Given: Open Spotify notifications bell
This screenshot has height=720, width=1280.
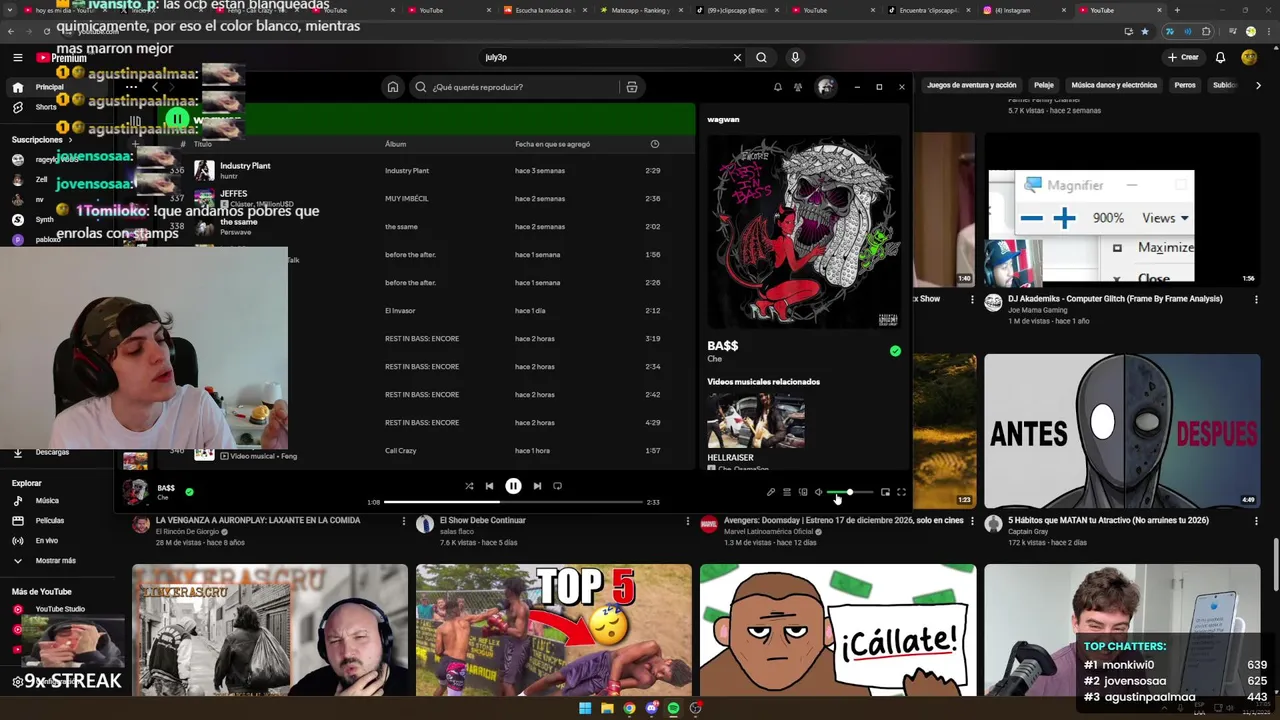Looking at the screenshot, I should click(778, 87).
